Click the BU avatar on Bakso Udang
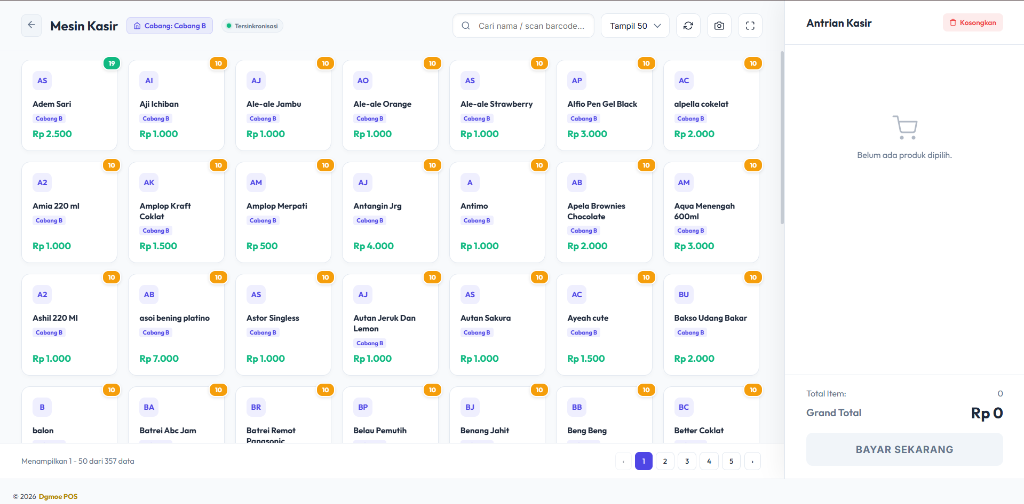The width and height of the screenshot is (1024, 504). click(x=684, y=295)
